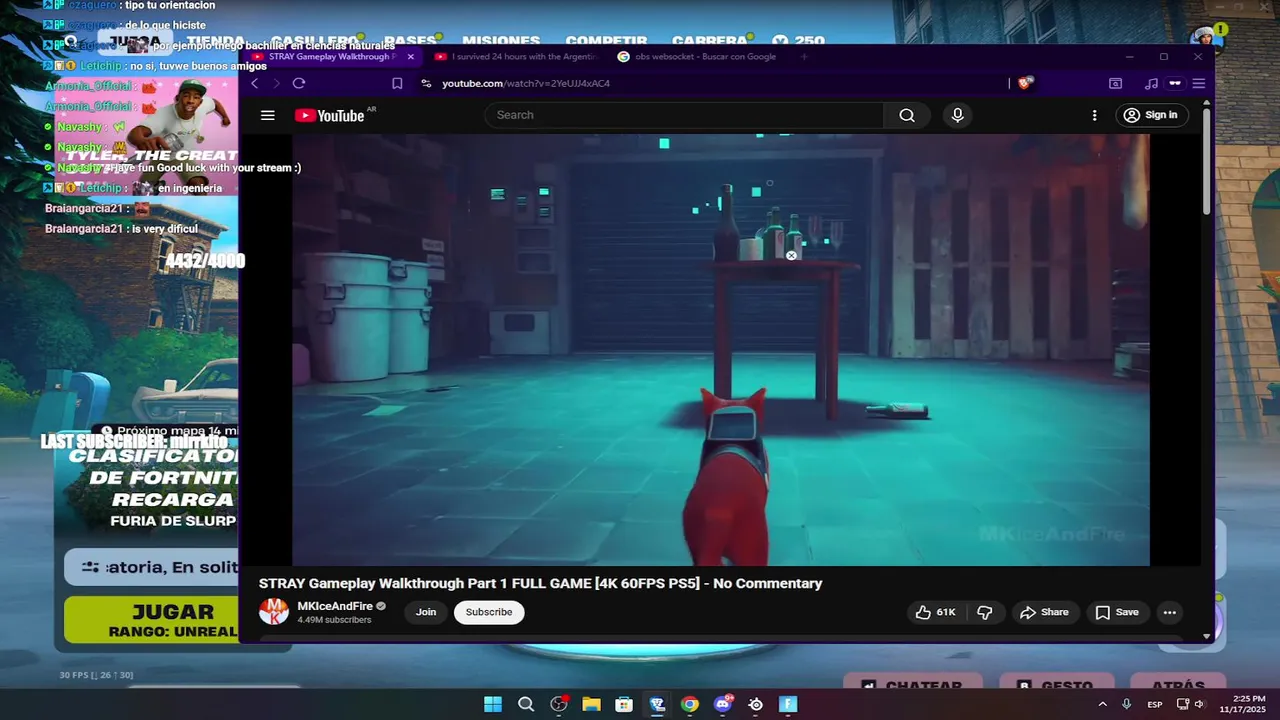
Task: Click the Stray video player
Action: coord(721,349)
